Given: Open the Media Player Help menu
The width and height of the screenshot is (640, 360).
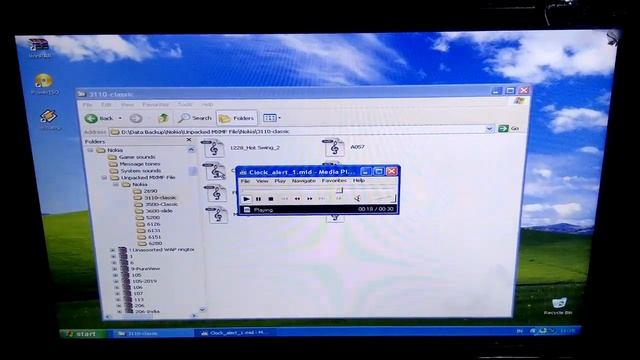Looking at the screenshot, I should click(359, 180).
